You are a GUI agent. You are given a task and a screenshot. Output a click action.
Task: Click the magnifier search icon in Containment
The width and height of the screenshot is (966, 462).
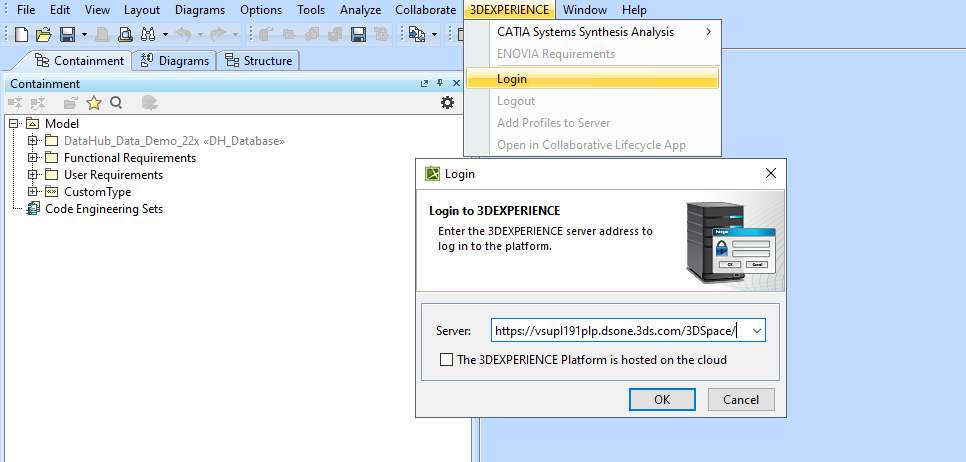pos(116,103)
